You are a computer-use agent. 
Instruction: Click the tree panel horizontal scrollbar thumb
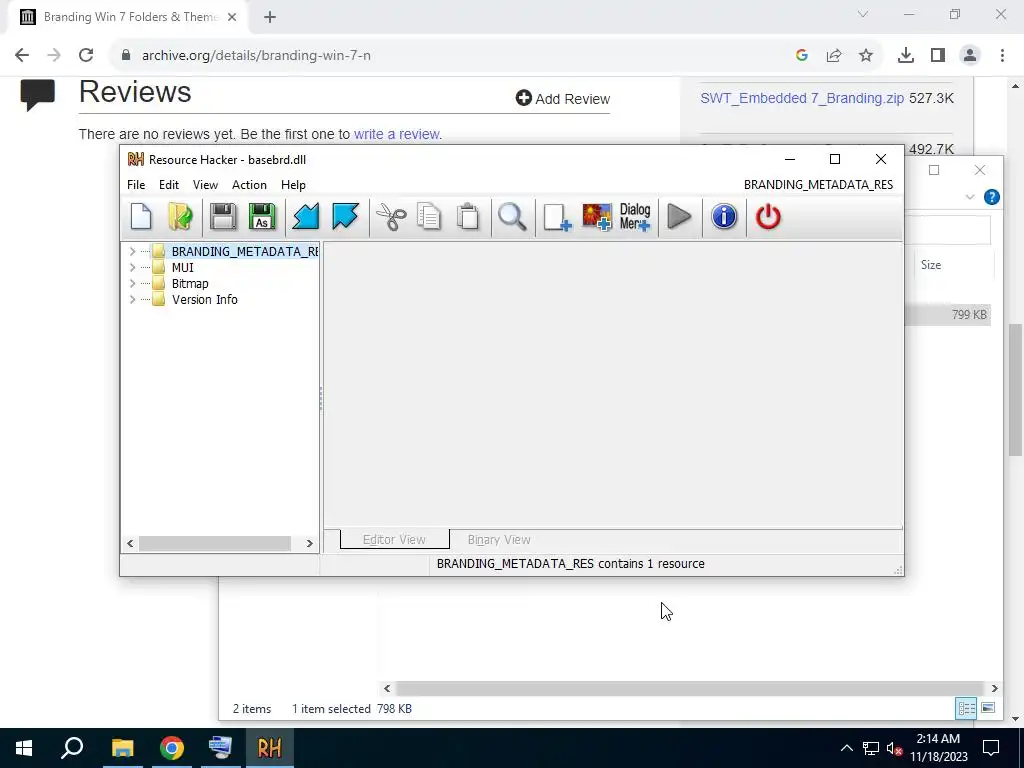pos(215,543)
